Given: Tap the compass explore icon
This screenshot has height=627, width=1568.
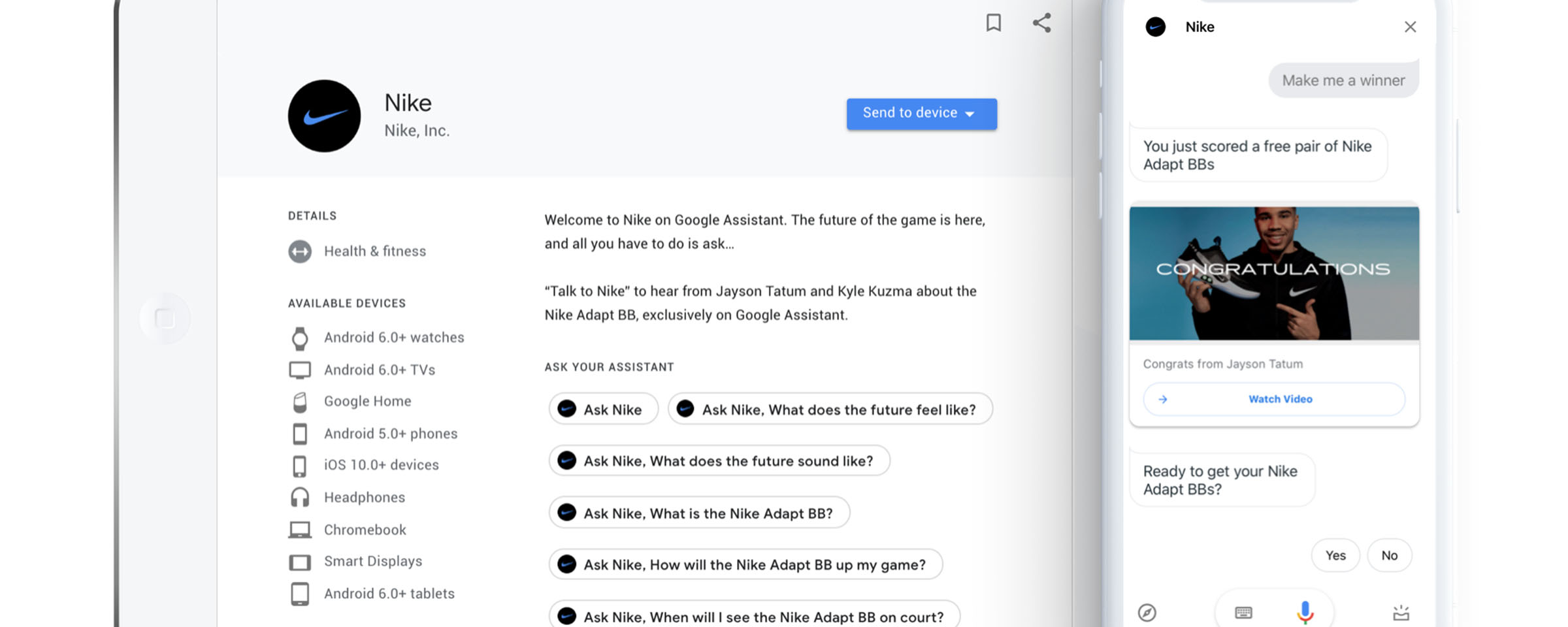Looking at the screenshot, I should pos(1147,613).
